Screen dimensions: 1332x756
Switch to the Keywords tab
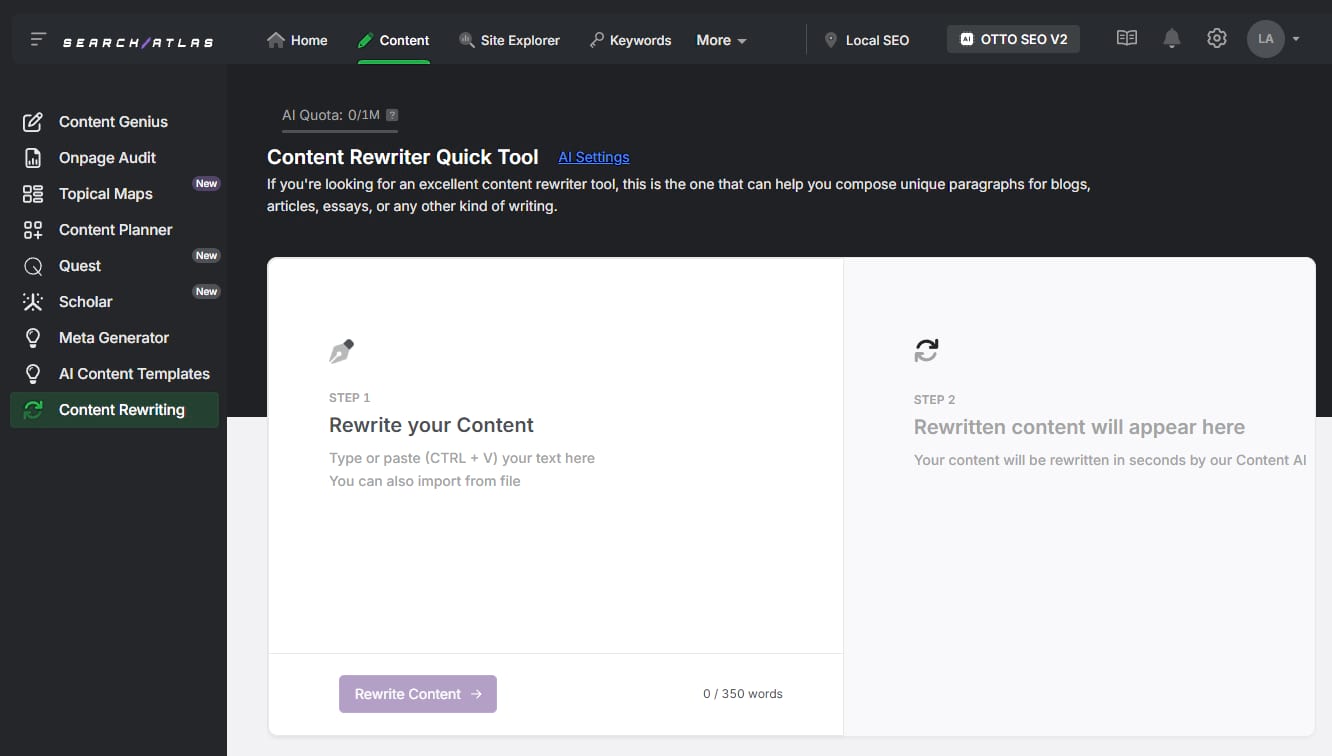(630, 40)
